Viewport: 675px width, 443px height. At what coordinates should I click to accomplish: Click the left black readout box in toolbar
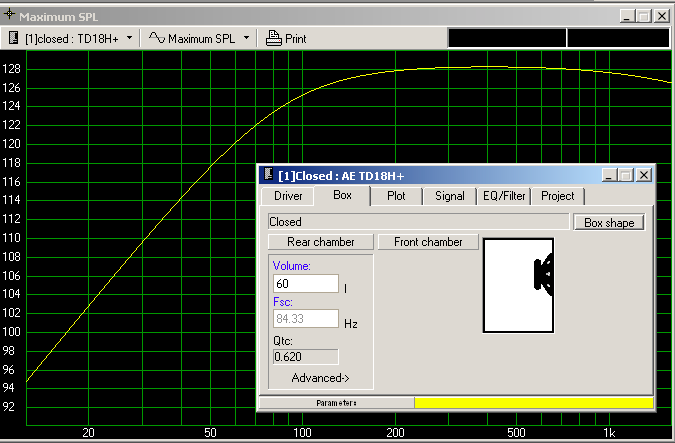click(x=507, y=38)
